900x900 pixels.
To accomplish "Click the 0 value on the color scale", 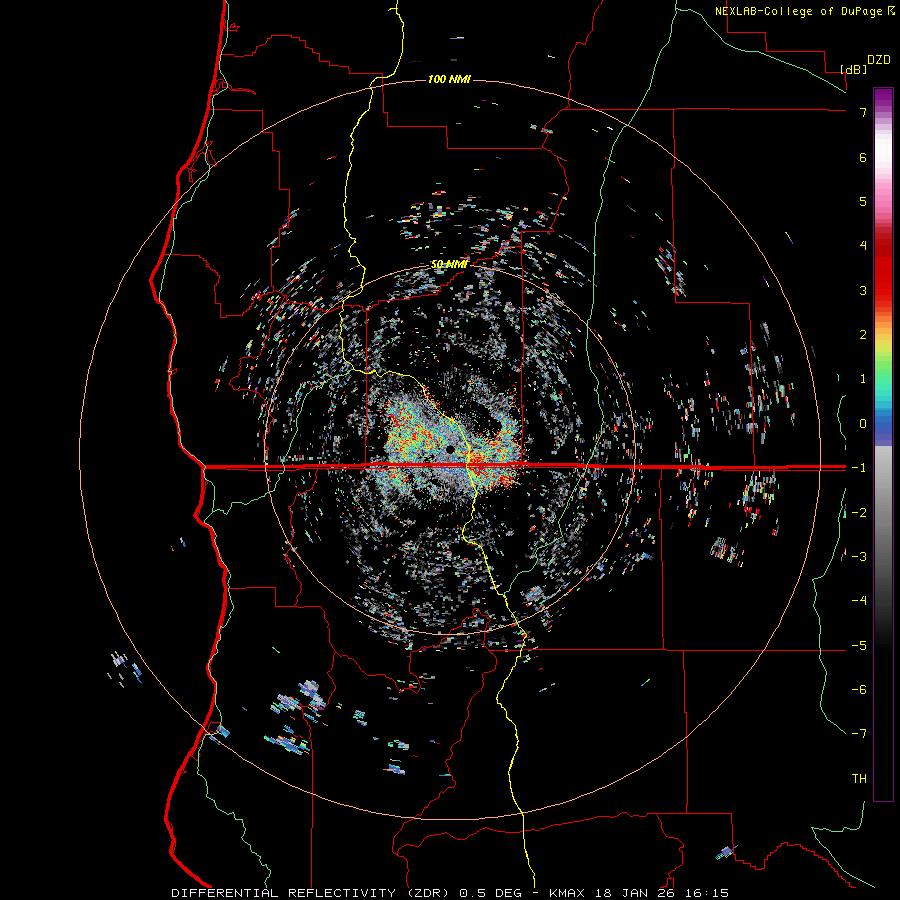I will tap(863, 424).
